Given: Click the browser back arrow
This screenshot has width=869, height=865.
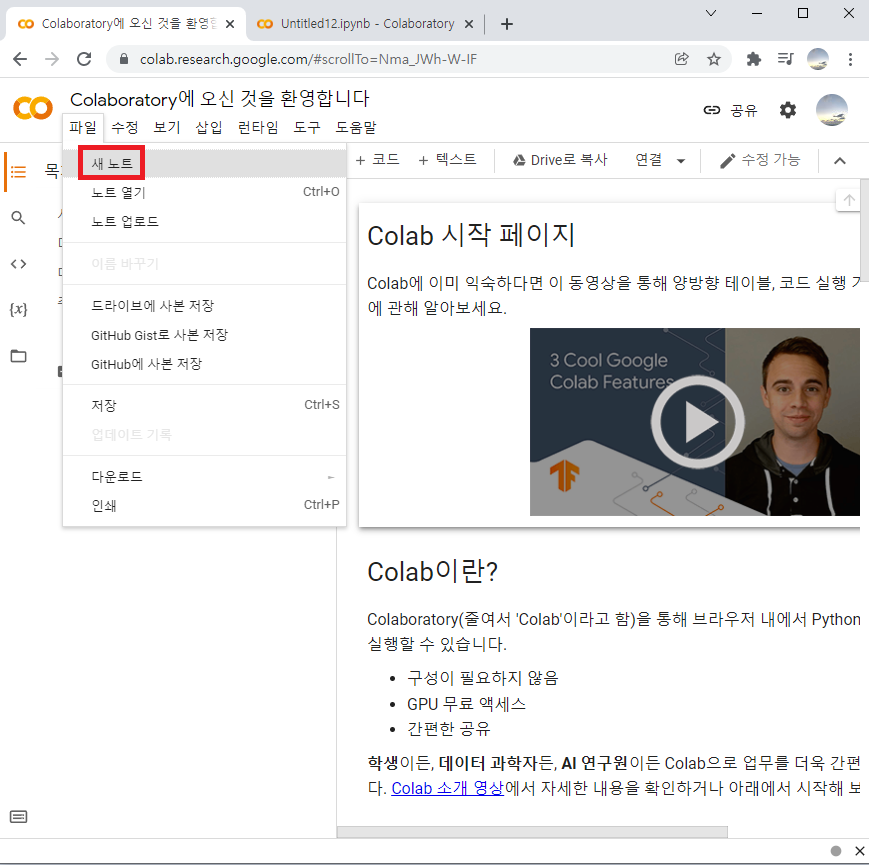Looking at the screenshot, I should [x=20, y=59].
